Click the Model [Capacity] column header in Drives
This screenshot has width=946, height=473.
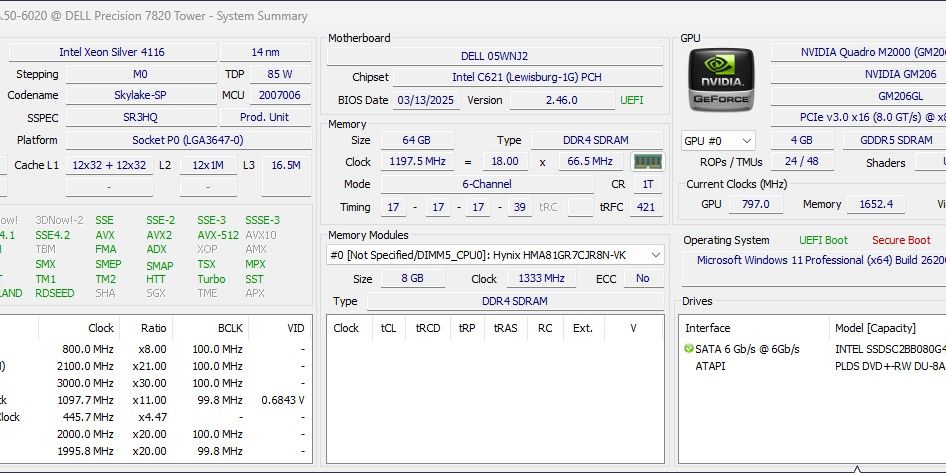point(875,328)
